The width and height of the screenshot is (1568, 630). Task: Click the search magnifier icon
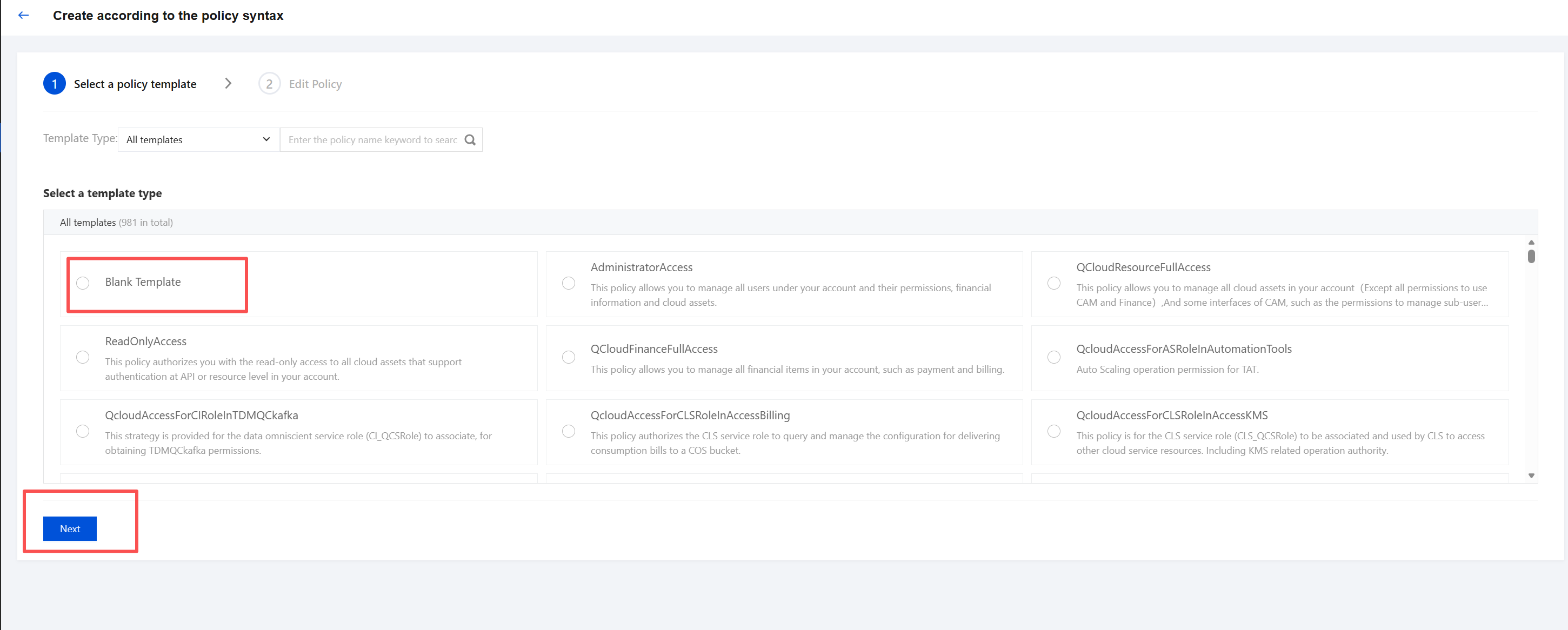470,140
